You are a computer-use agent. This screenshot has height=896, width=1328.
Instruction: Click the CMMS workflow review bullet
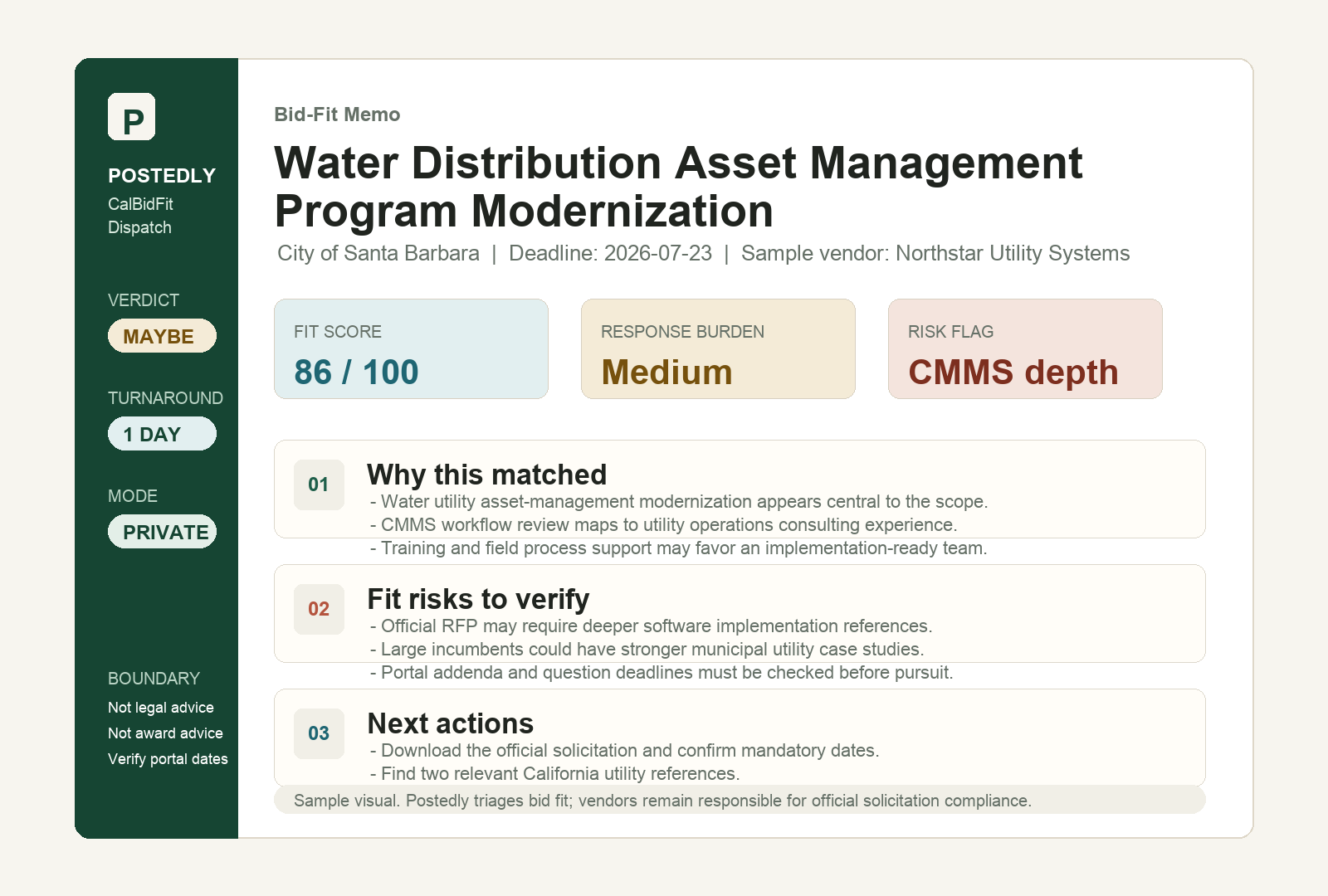pos(664,525)
